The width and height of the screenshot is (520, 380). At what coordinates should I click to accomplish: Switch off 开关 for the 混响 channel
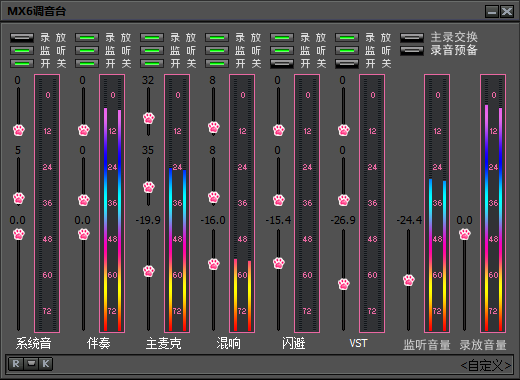(217, 63)
